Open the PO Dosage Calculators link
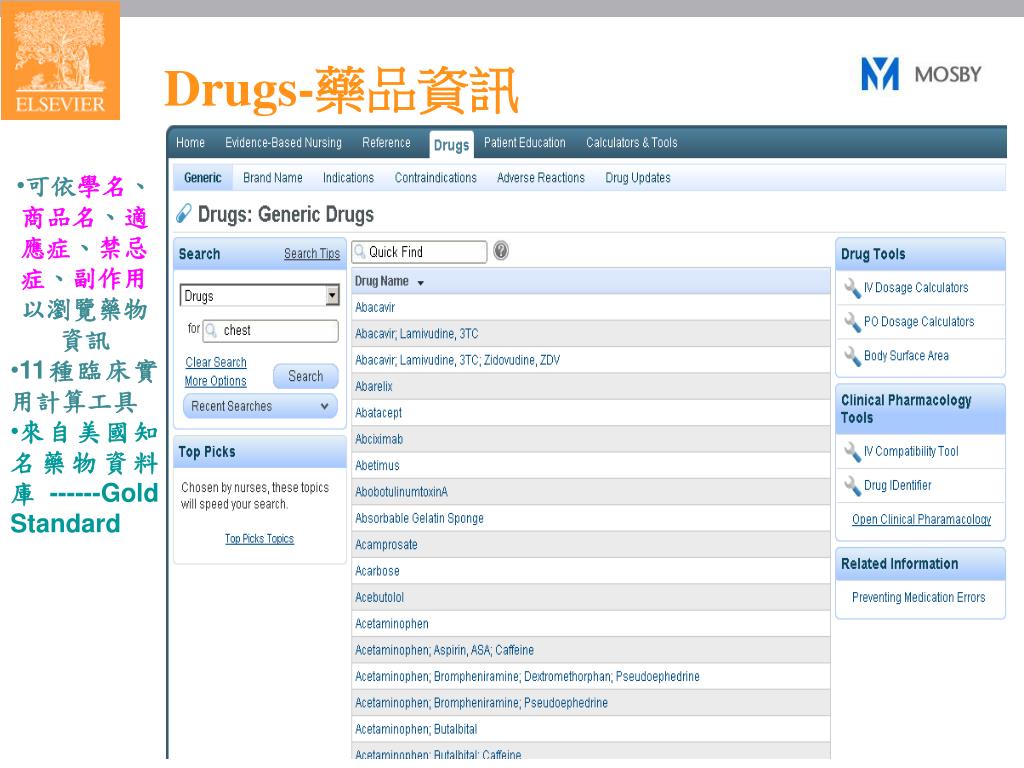1024x768 pixels. (919, 321)
